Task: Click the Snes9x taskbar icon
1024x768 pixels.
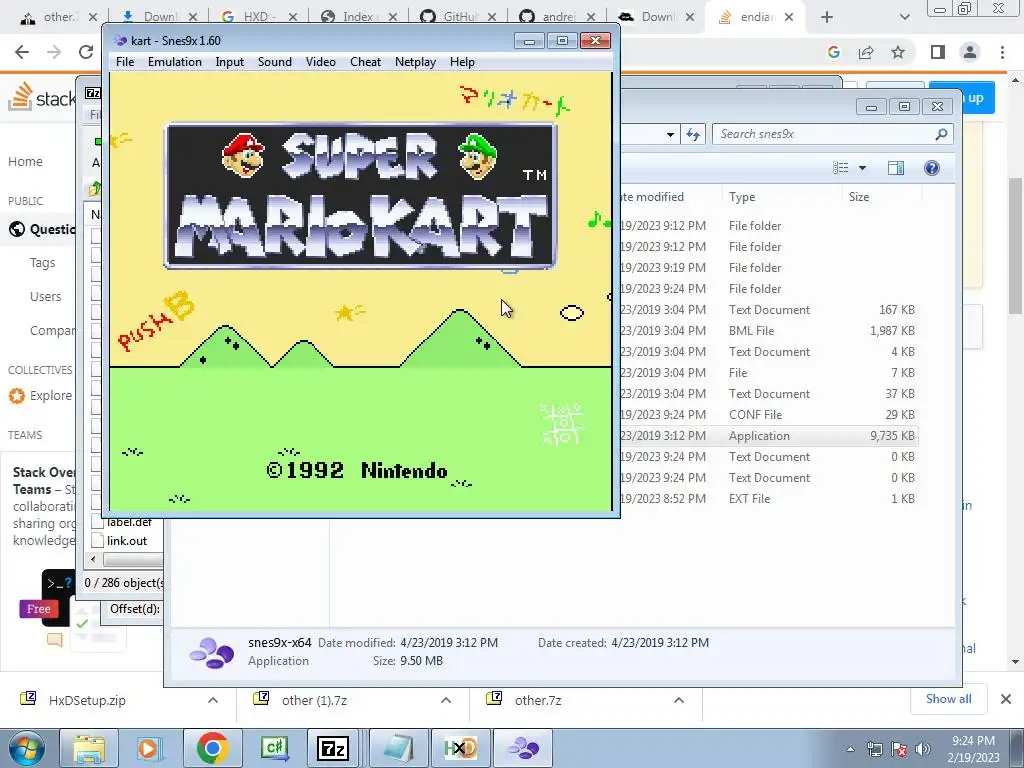Action: coord(523,748)
